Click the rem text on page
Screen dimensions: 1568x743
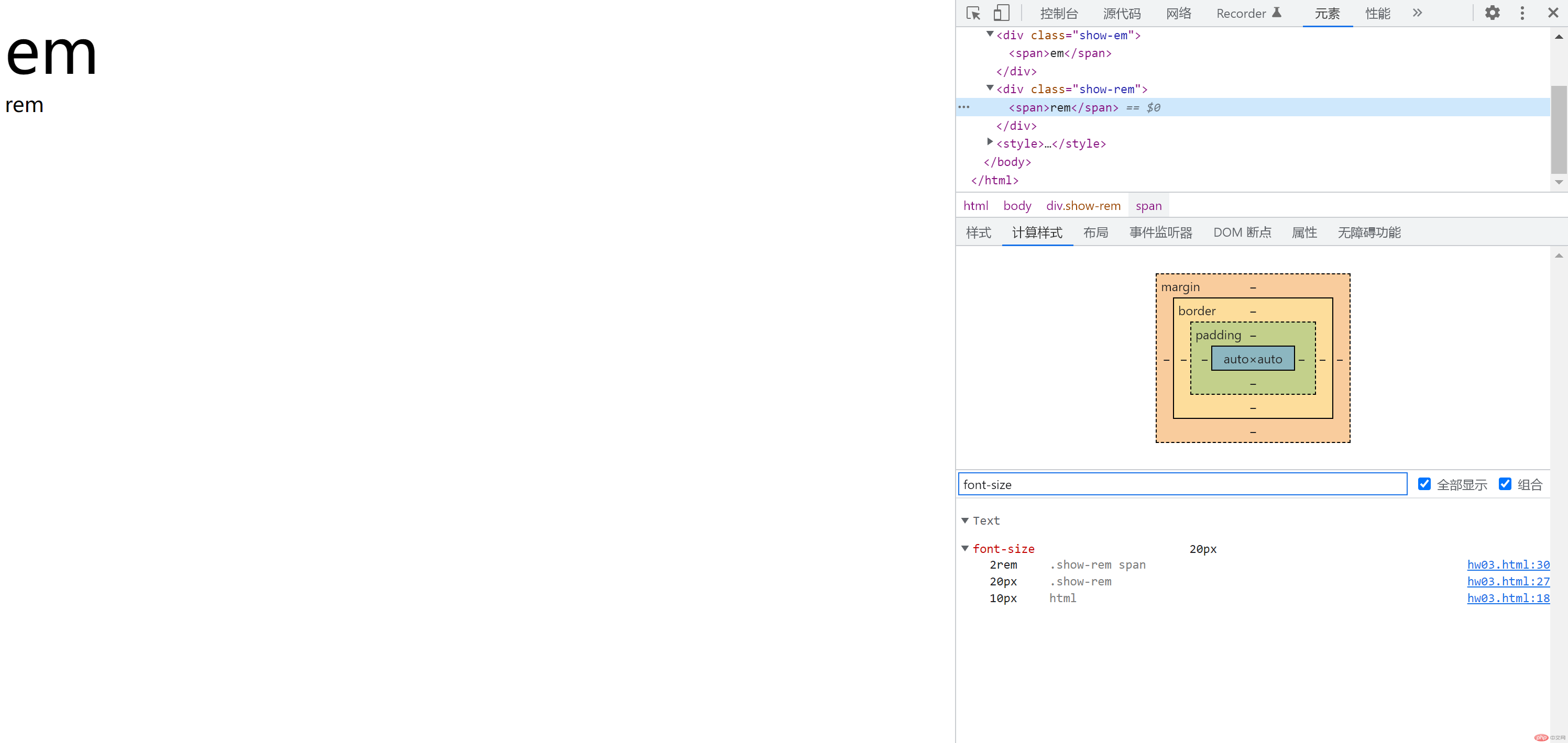[x=24, y=105]
